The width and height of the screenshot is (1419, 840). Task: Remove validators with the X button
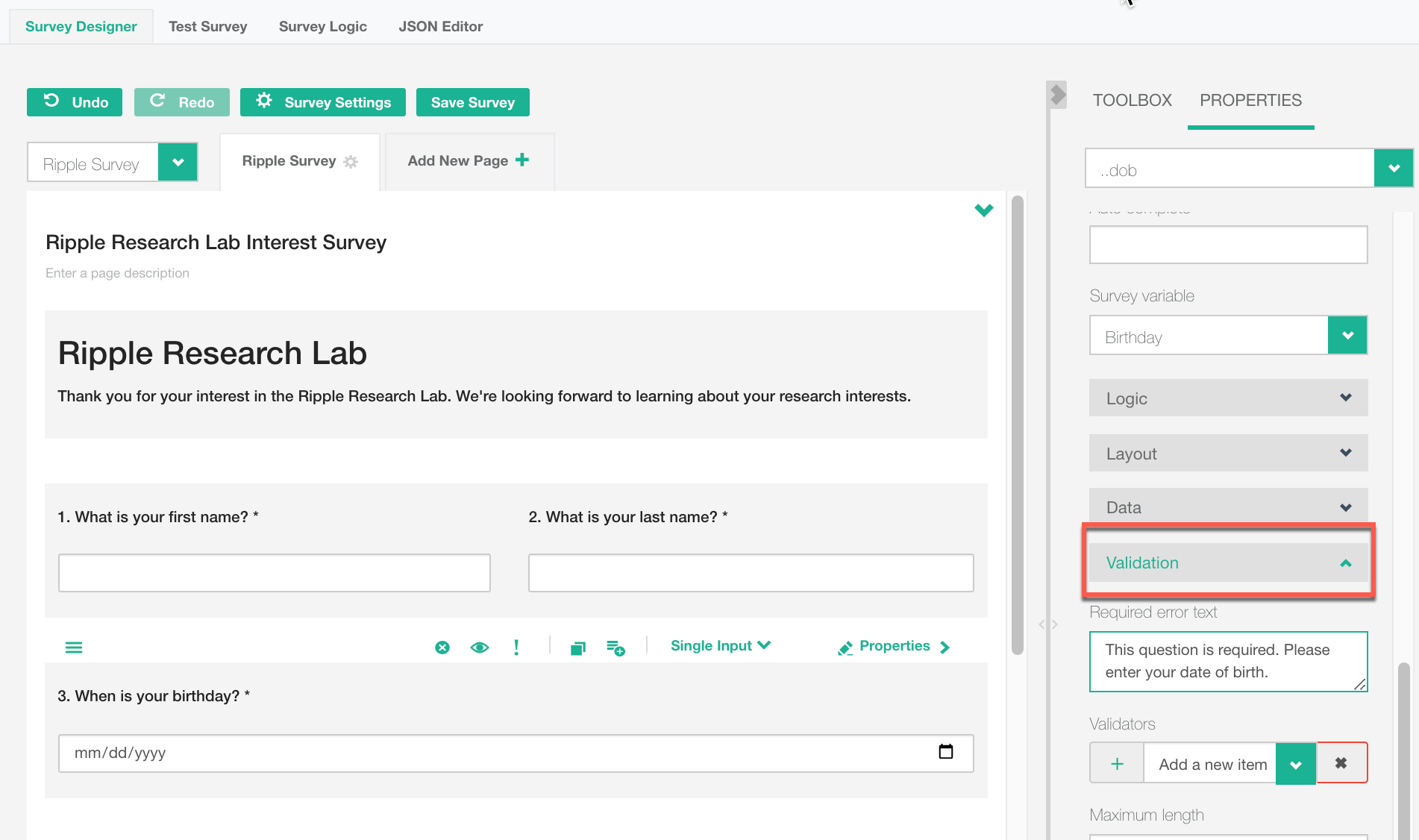(1341, 763)
